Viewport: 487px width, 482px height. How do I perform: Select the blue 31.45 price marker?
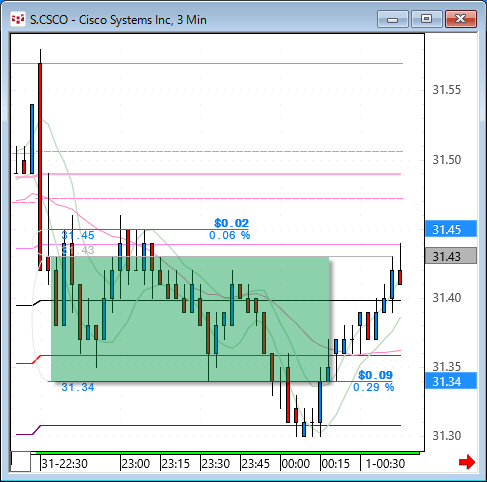451,229
